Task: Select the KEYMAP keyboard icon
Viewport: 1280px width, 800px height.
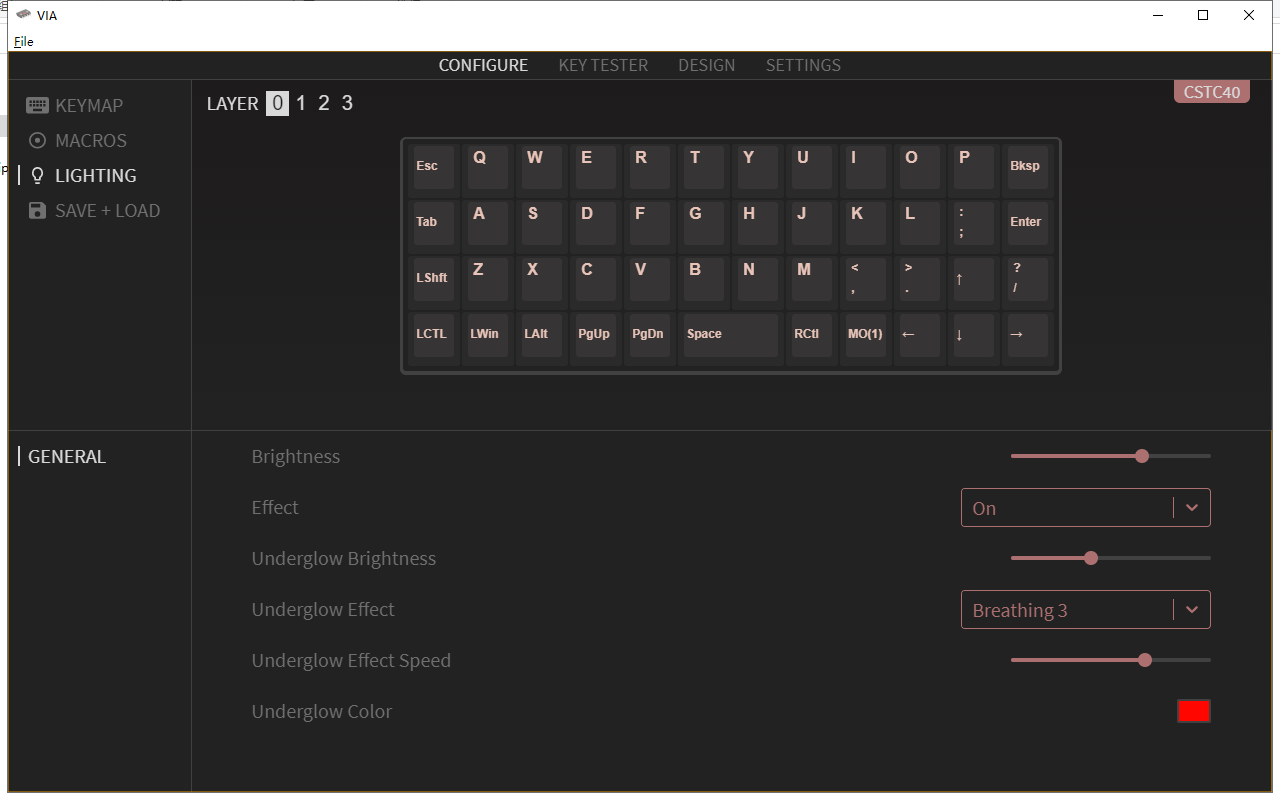Action: [38, 105]
